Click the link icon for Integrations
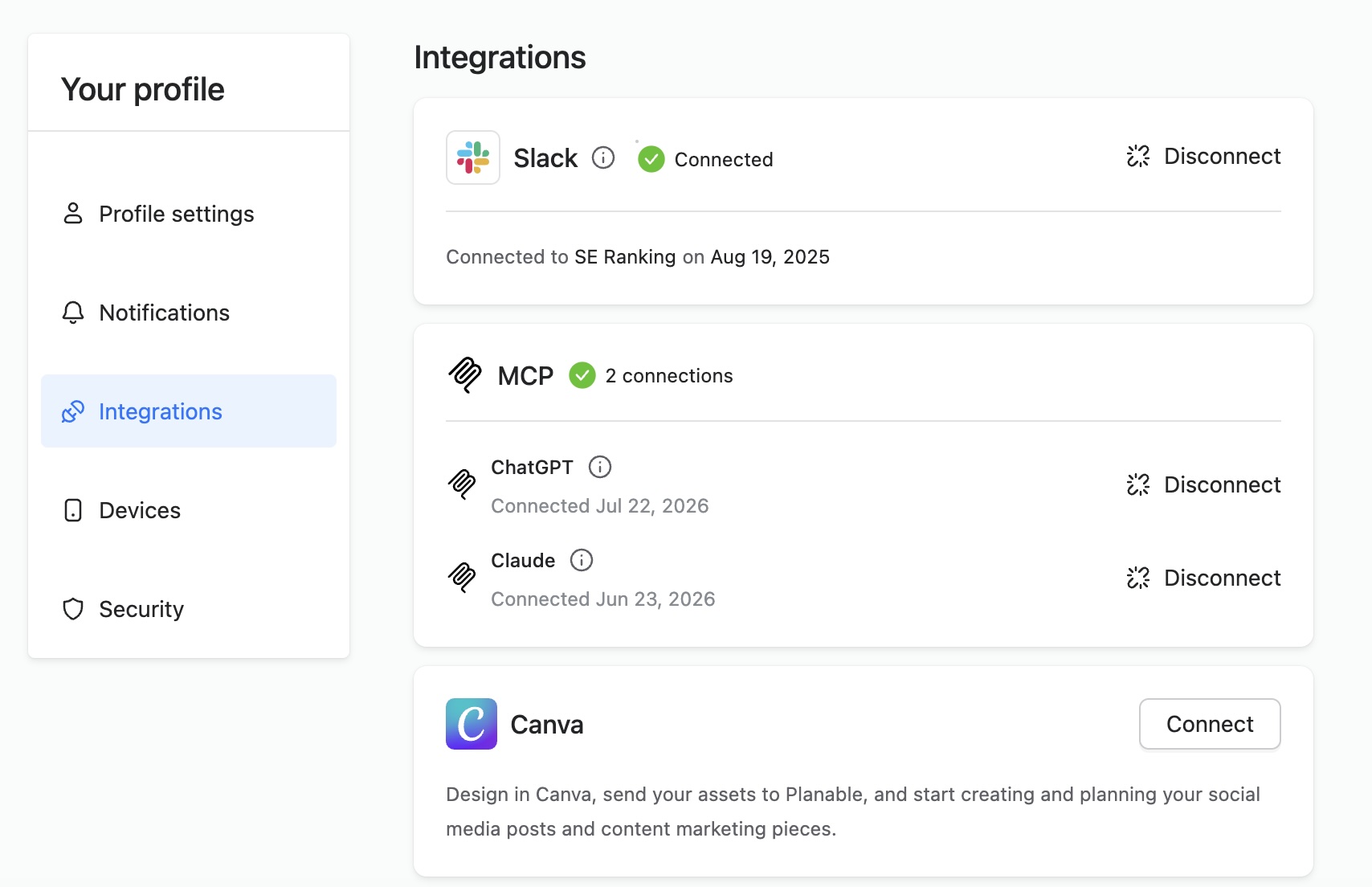1372x887 pixels. (73, 411)
